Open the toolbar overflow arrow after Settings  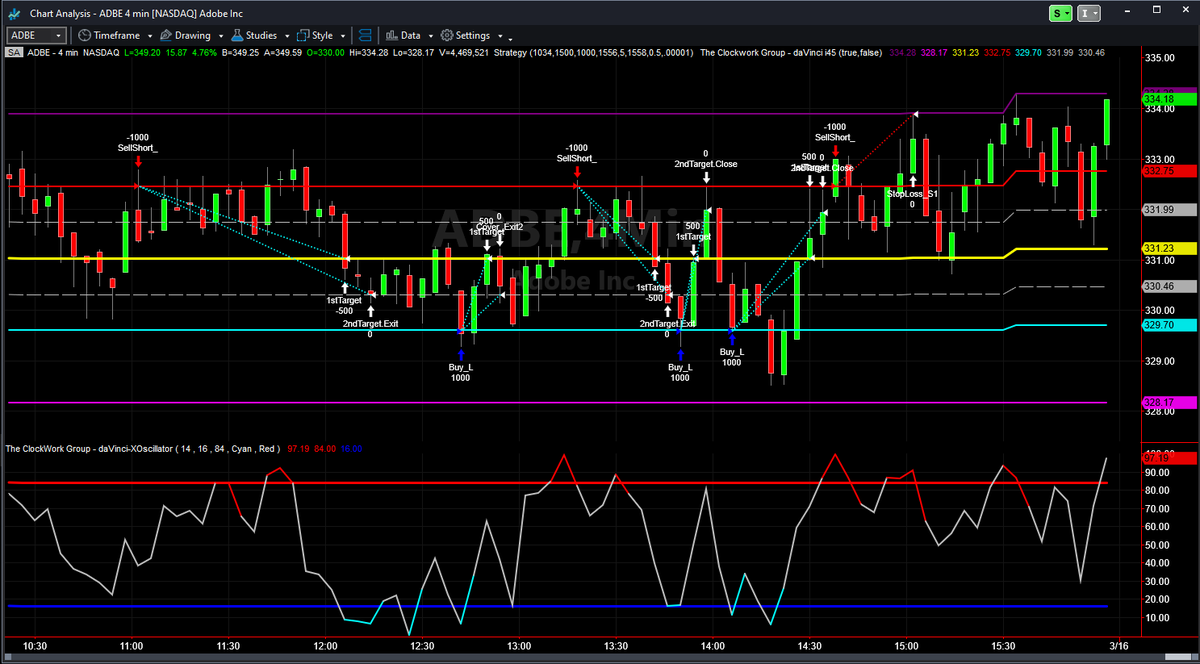(x=510, y=39)
